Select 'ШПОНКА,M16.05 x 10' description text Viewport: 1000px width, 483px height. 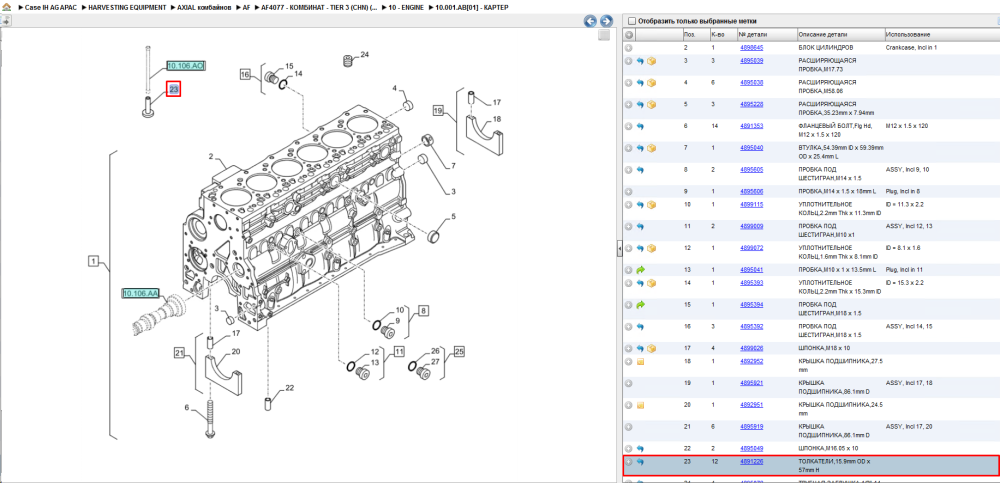point(827,449)
